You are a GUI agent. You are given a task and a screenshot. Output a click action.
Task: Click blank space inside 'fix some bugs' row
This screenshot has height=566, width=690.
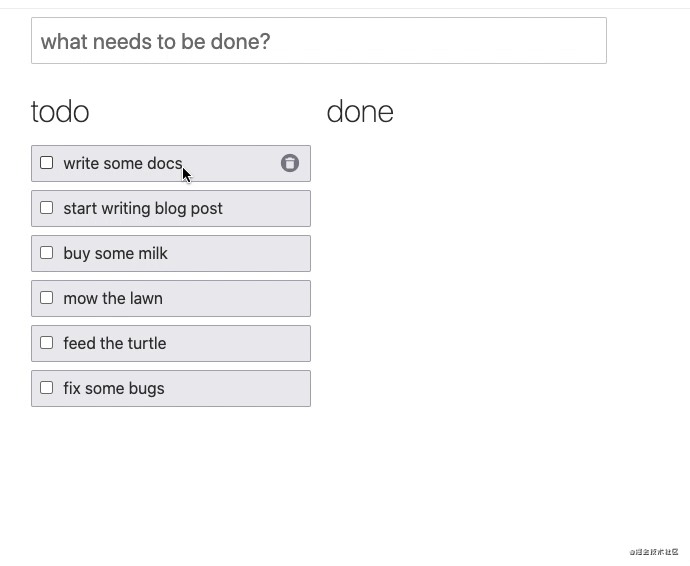pyautogui.click(x=240, y=388)
